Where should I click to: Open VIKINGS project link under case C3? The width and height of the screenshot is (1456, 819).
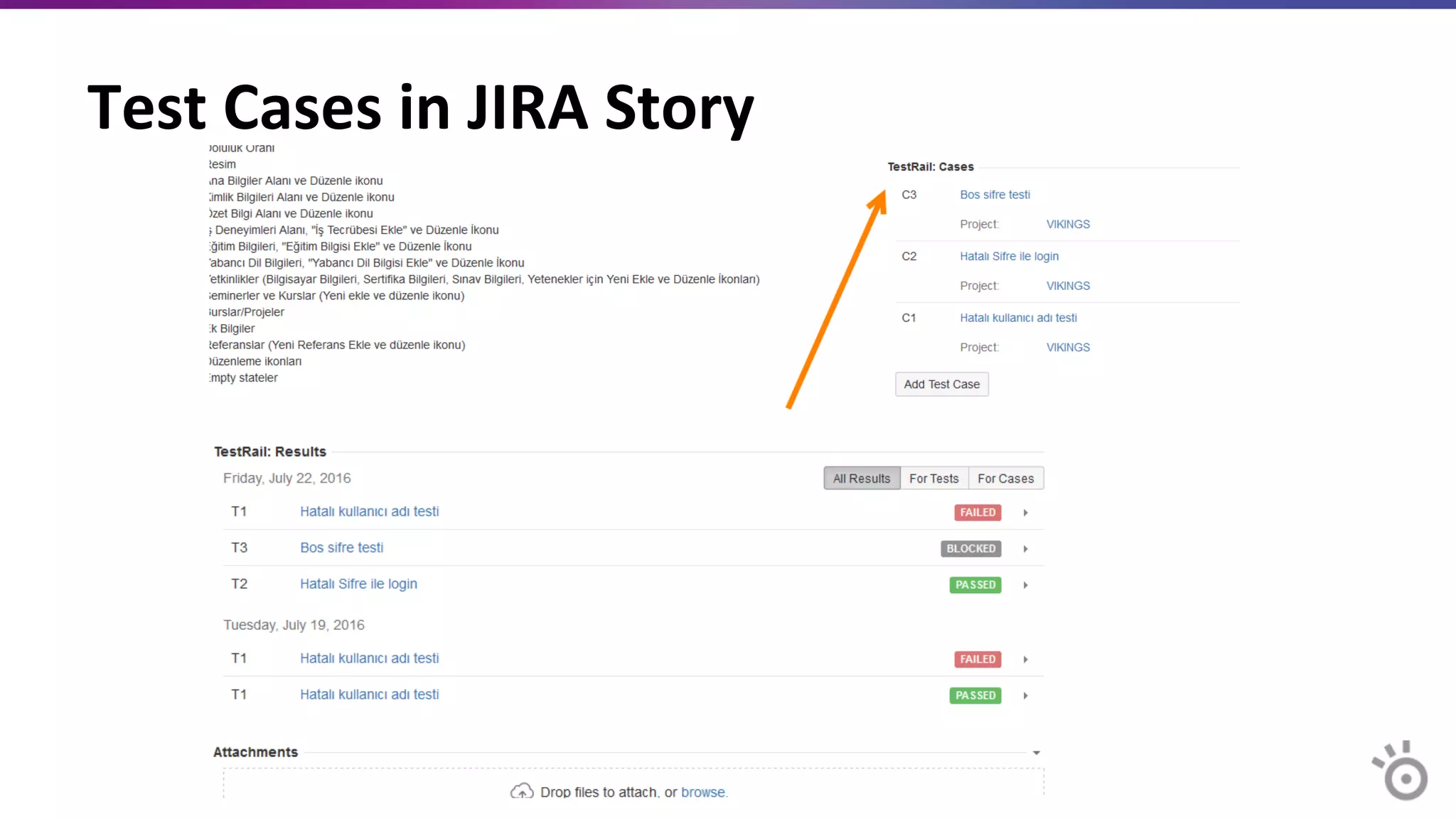1068,224
